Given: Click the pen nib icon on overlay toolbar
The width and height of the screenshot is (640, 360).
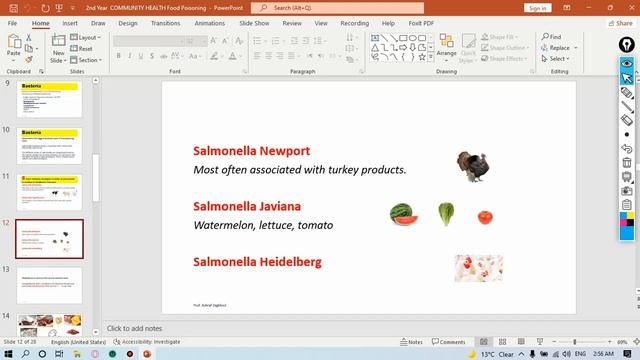Looking at the screenshot, I should tap(627, 44).
